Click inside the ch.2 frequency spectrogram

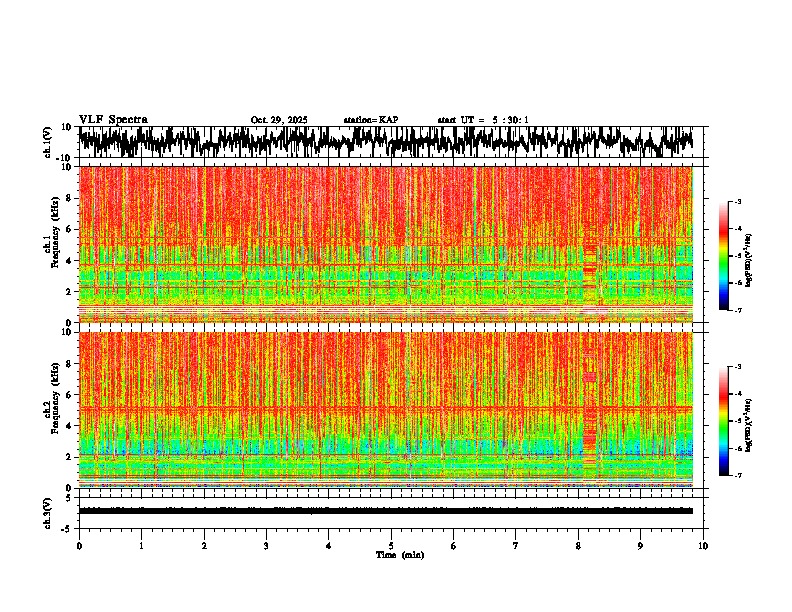(x=386, y=410)
